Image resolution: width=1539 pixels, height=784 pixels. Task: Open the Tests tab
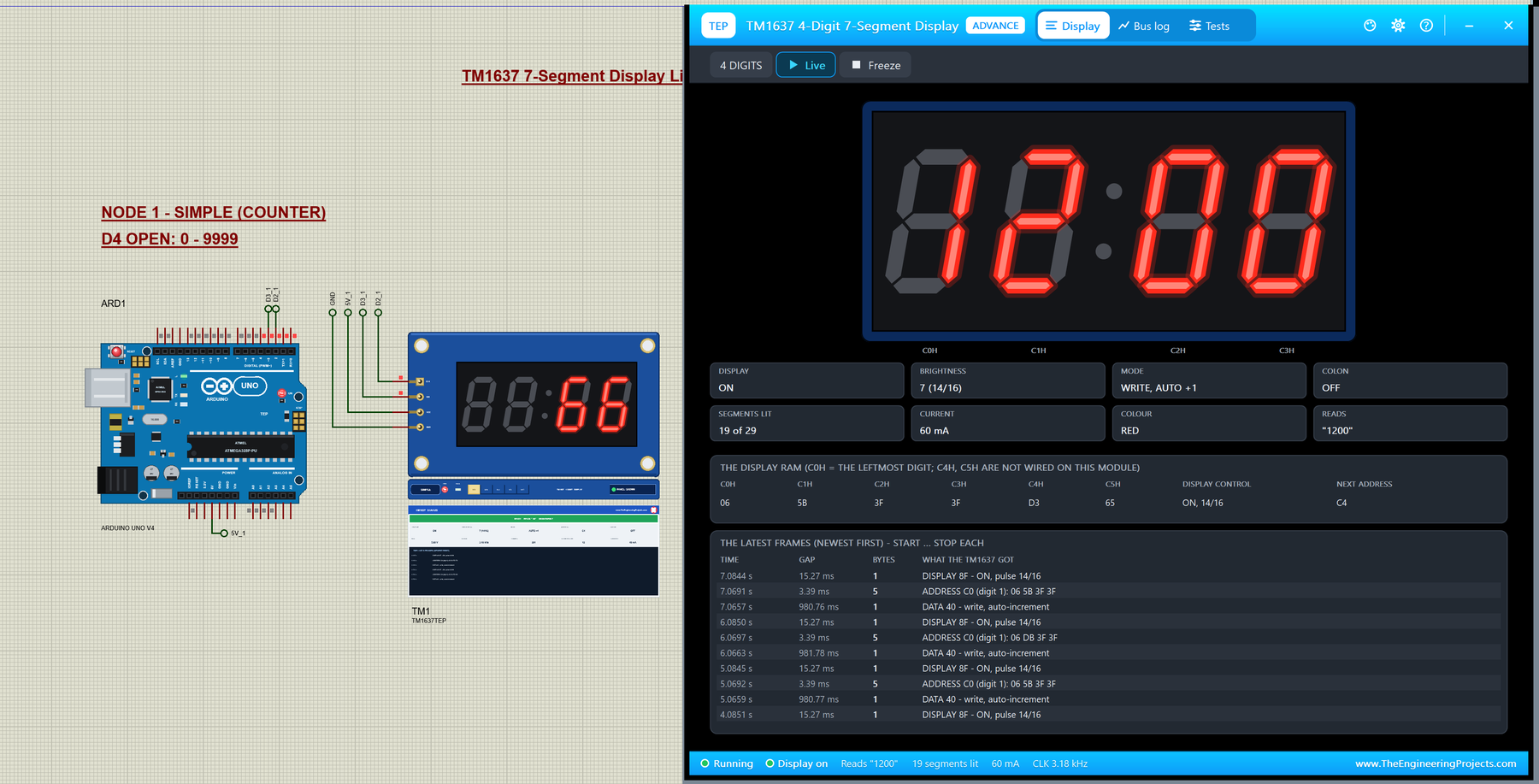[1209, 26]
